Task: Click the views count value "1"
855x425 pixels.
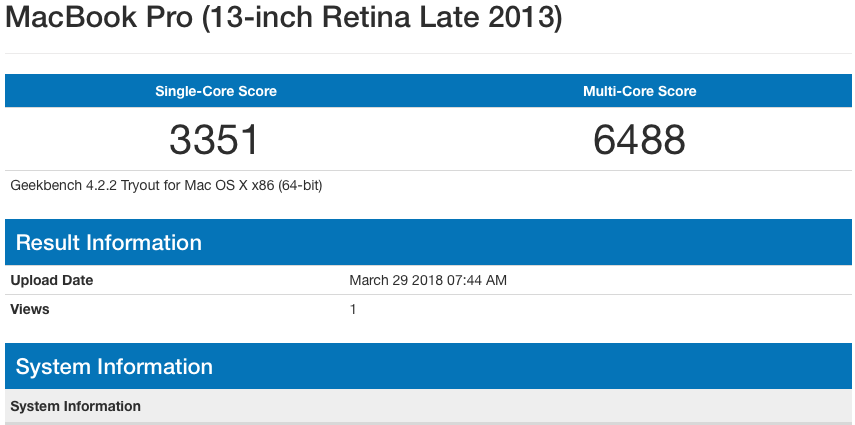Action: [x=353, y=309]
